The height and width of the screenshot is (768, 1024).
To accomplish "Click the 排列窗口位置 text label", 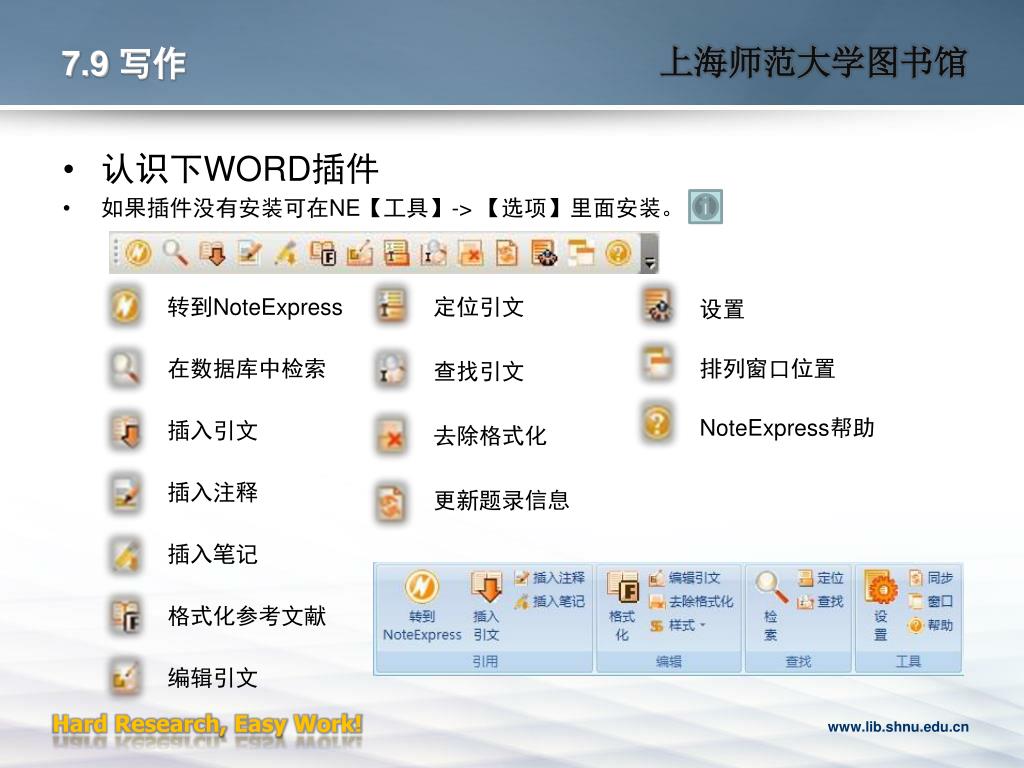I will (x=767, y=369).
